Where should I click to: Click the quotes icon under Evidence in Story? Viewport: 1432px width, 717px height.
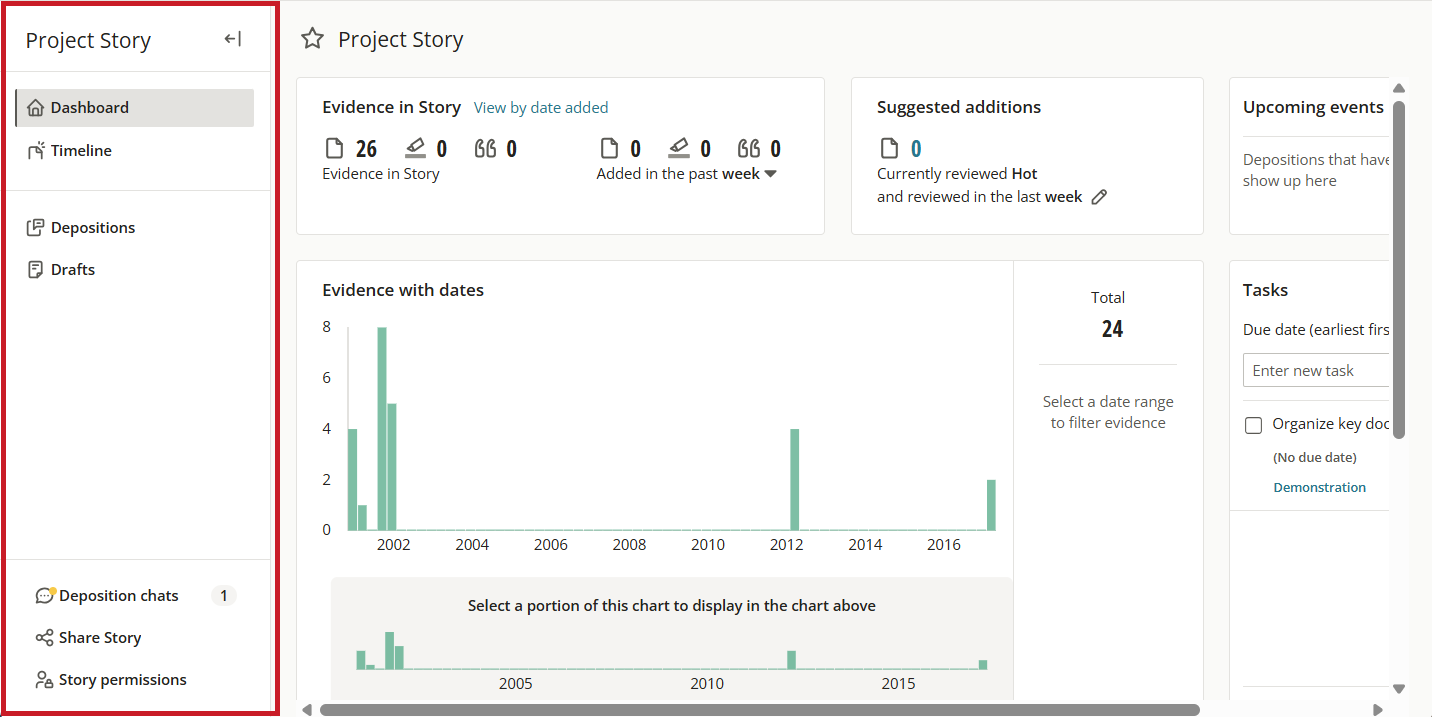(x=486, y=149)
